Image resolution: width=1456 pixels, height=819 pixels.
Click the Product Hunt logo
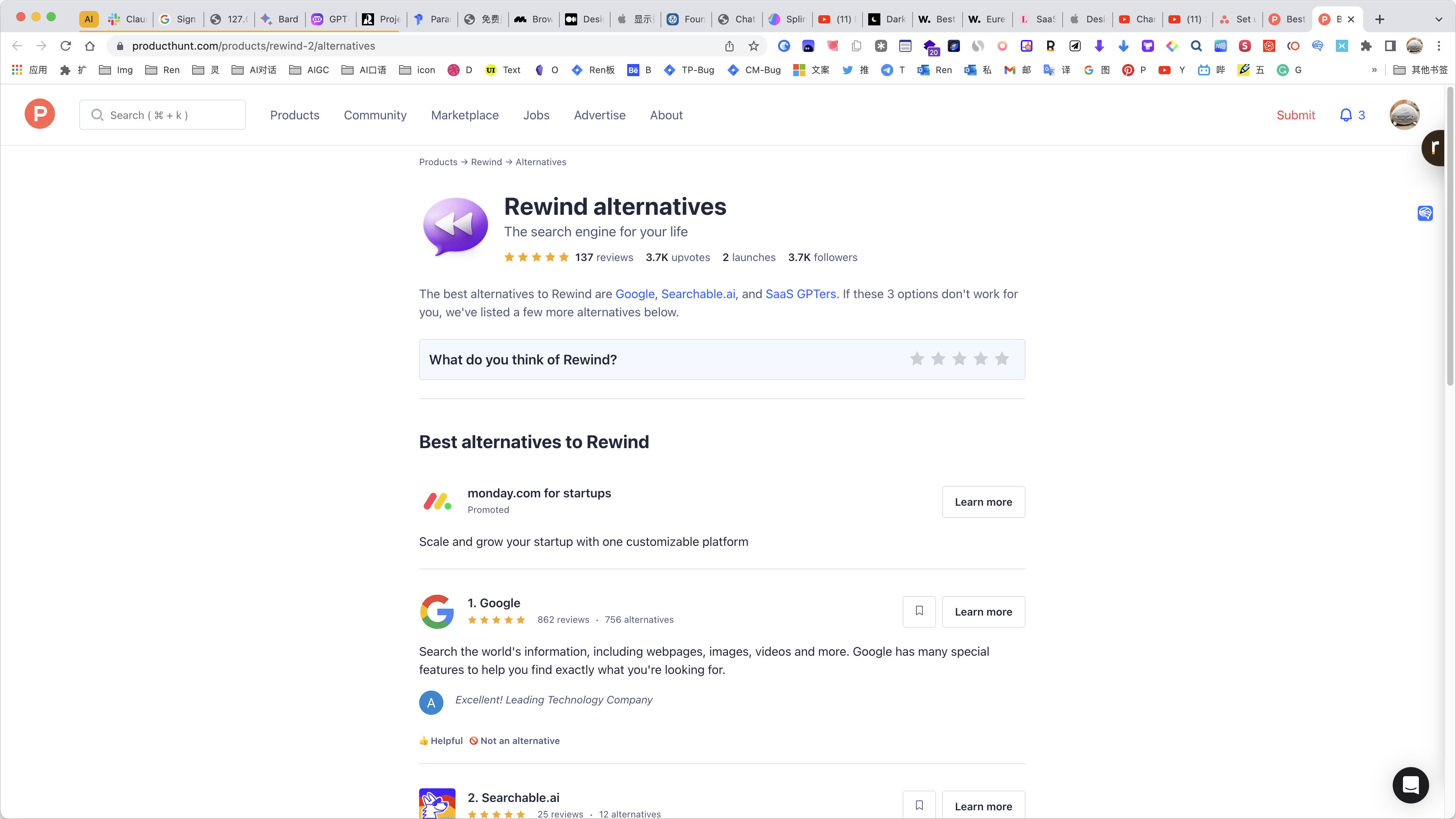point(39,114)
